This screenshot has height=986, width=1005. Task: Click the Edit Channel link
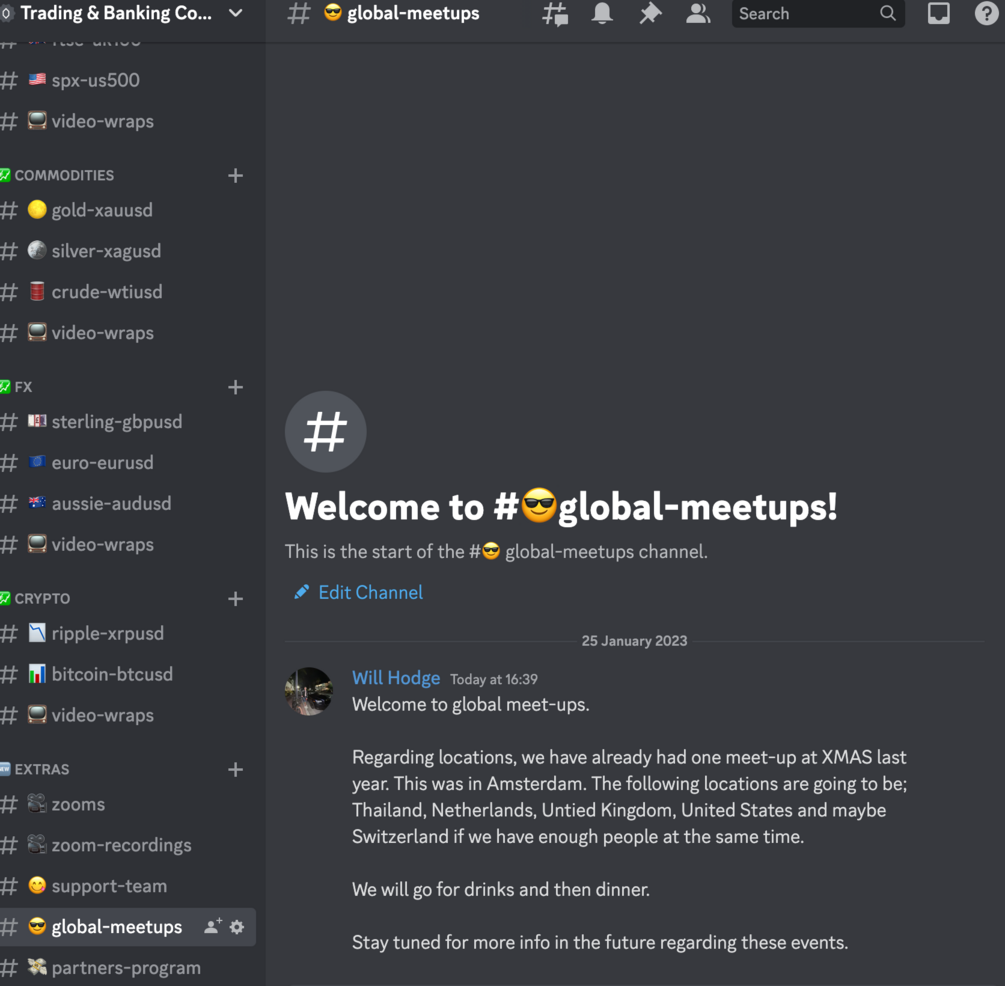point(370,592)
